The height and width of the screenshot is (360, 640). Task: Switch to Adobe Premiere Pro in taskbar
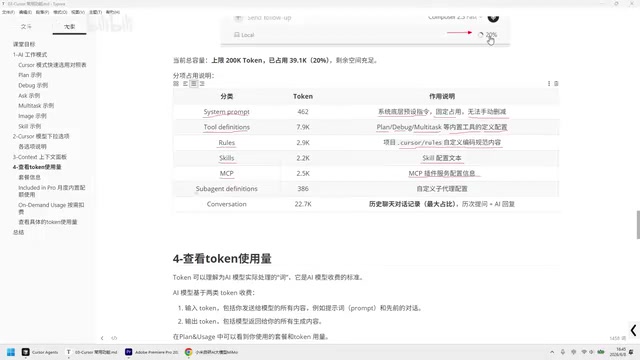point(152,352)
